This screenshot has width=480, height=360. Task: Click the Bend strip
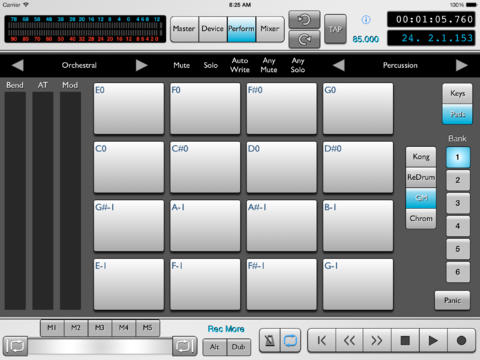click(x=15, y=201)
